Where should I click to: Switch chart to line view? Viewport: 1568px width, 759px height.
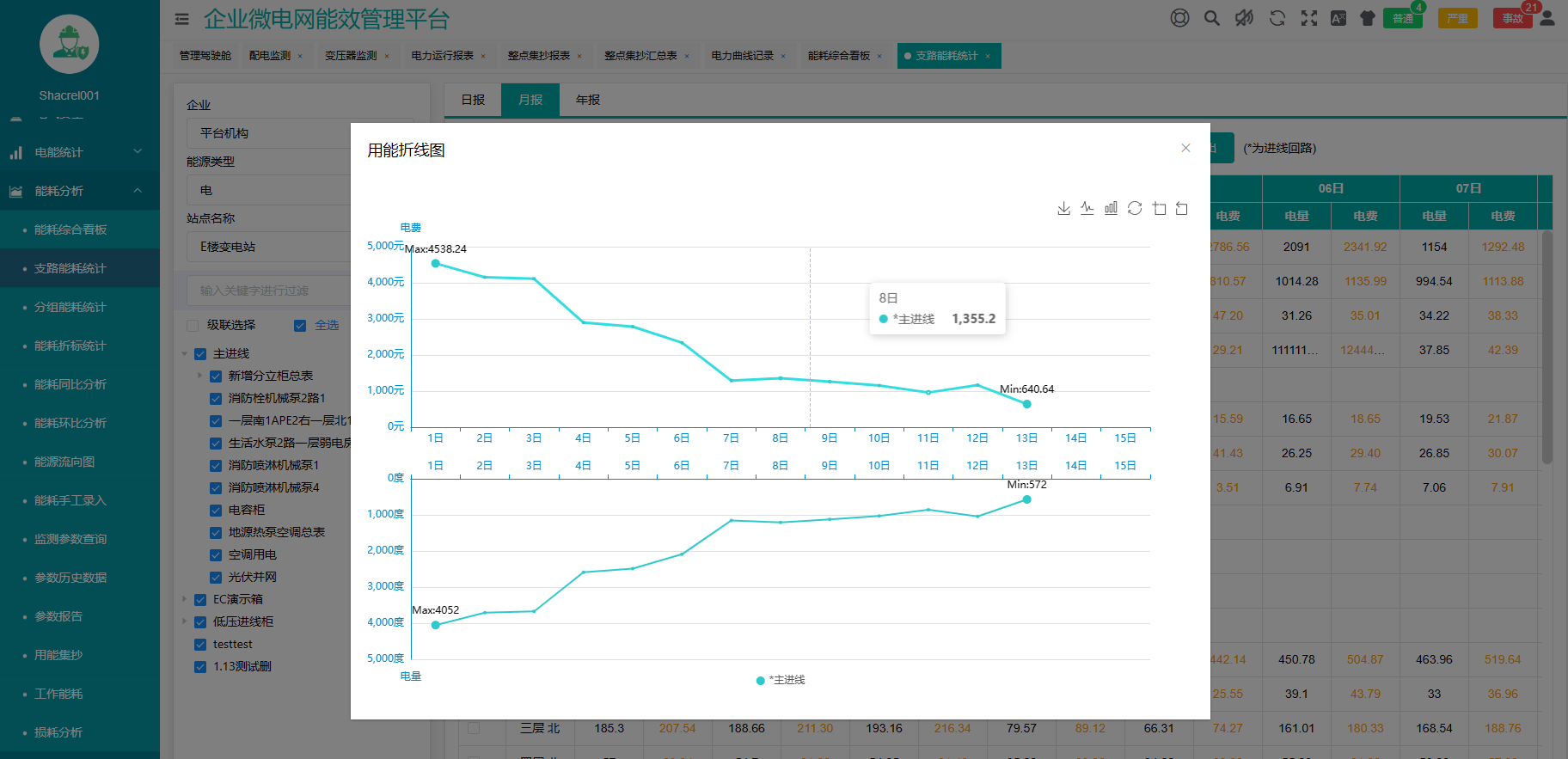click(1087, 208)
